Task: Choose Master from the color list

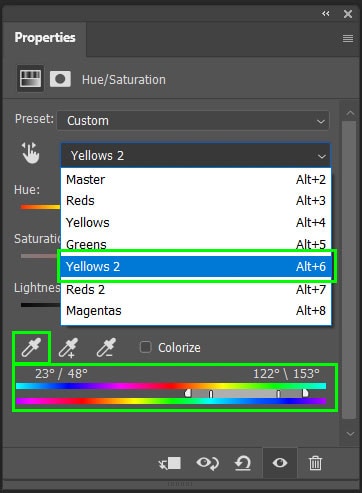Action: (x=196, y=179)
